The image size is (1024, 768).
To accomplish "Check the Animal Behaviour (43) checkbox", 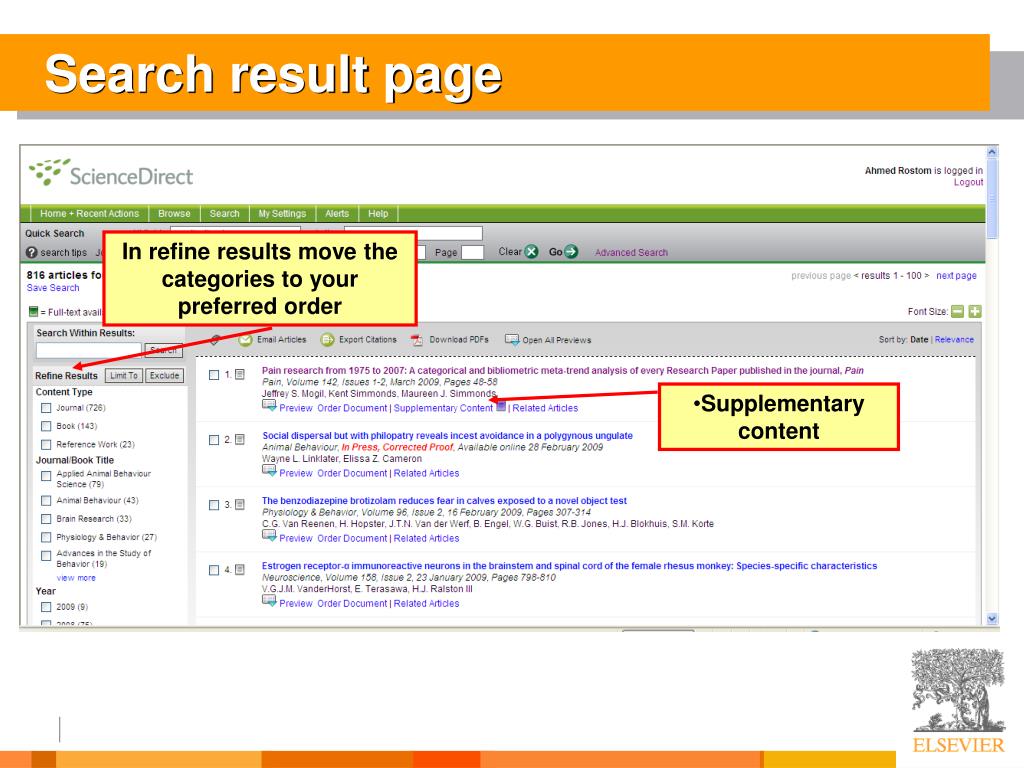I will 46,501.
